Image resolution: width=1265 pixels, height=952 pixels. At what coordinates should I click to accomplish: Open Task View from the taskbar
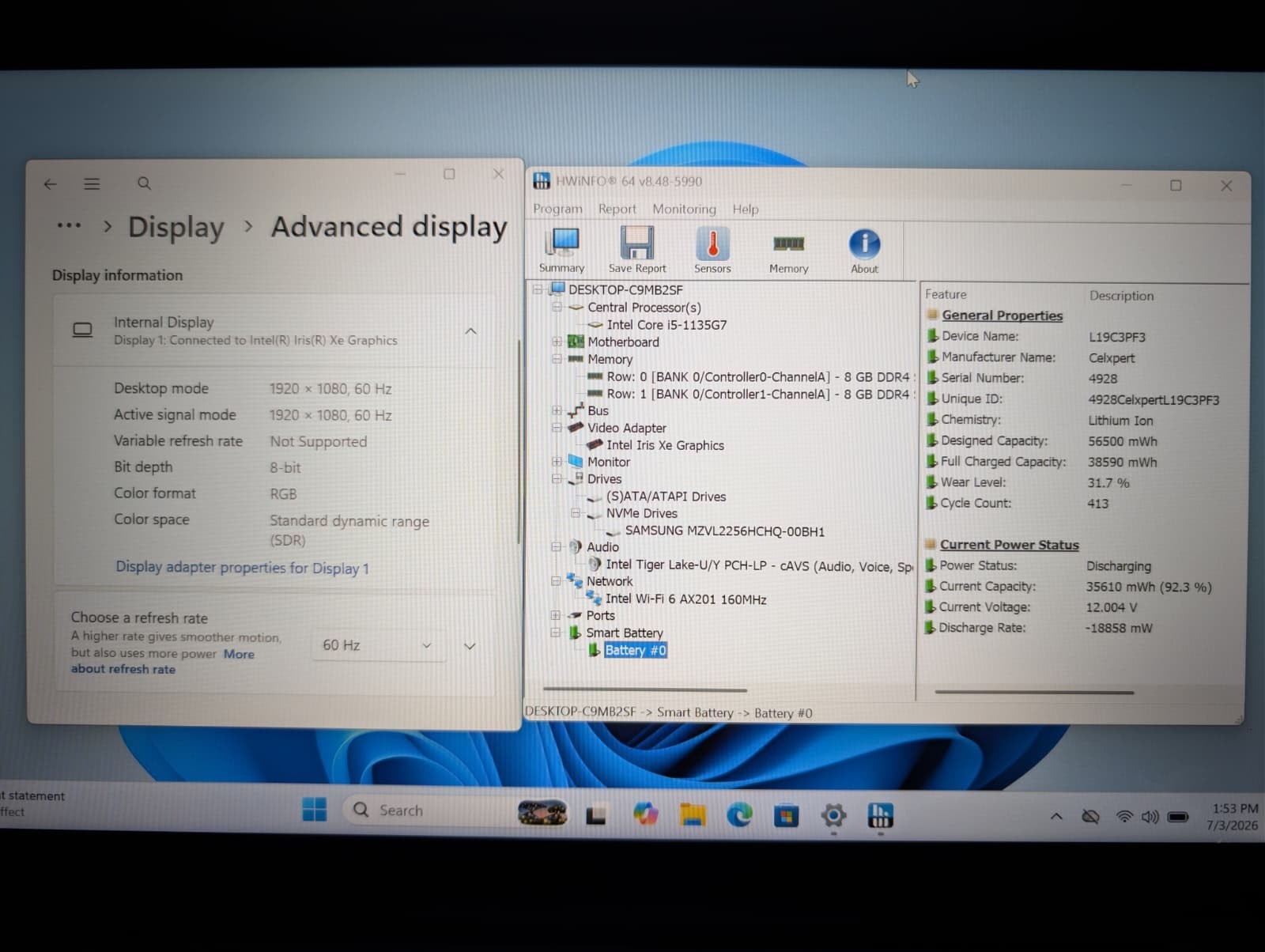tap(596, 814)
